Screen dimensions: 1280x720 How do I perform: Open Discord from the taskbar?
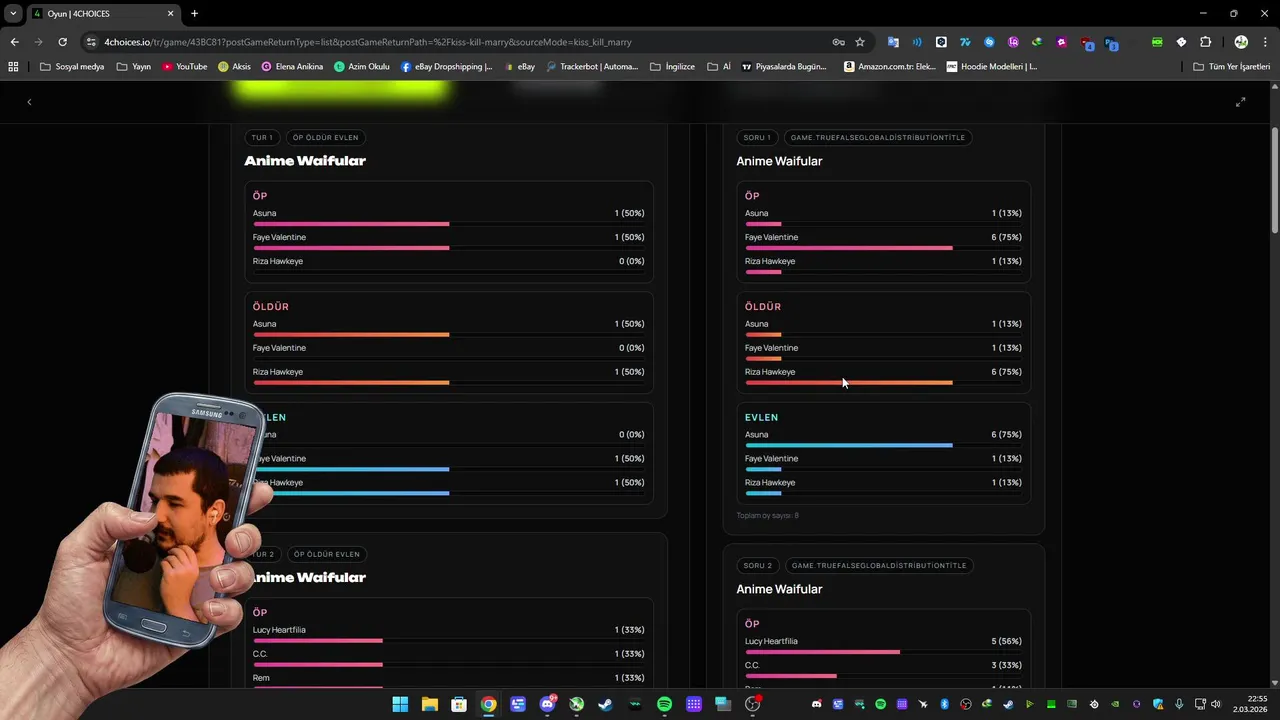pyautogui.click(x=547, y=704)
